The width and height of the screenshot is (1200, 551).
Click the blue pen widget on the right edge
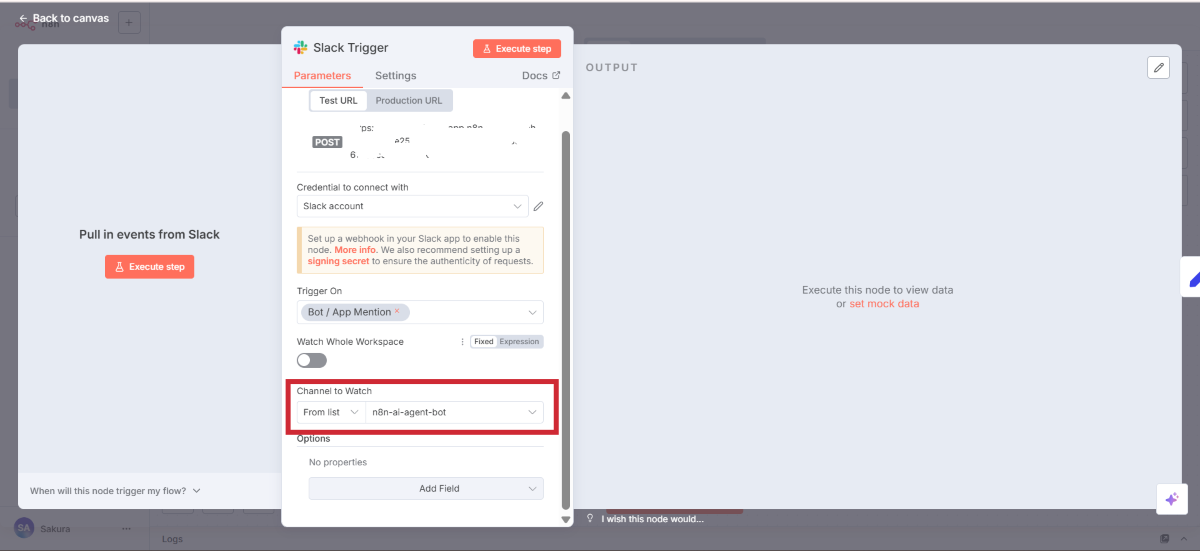click(1192, 279)
